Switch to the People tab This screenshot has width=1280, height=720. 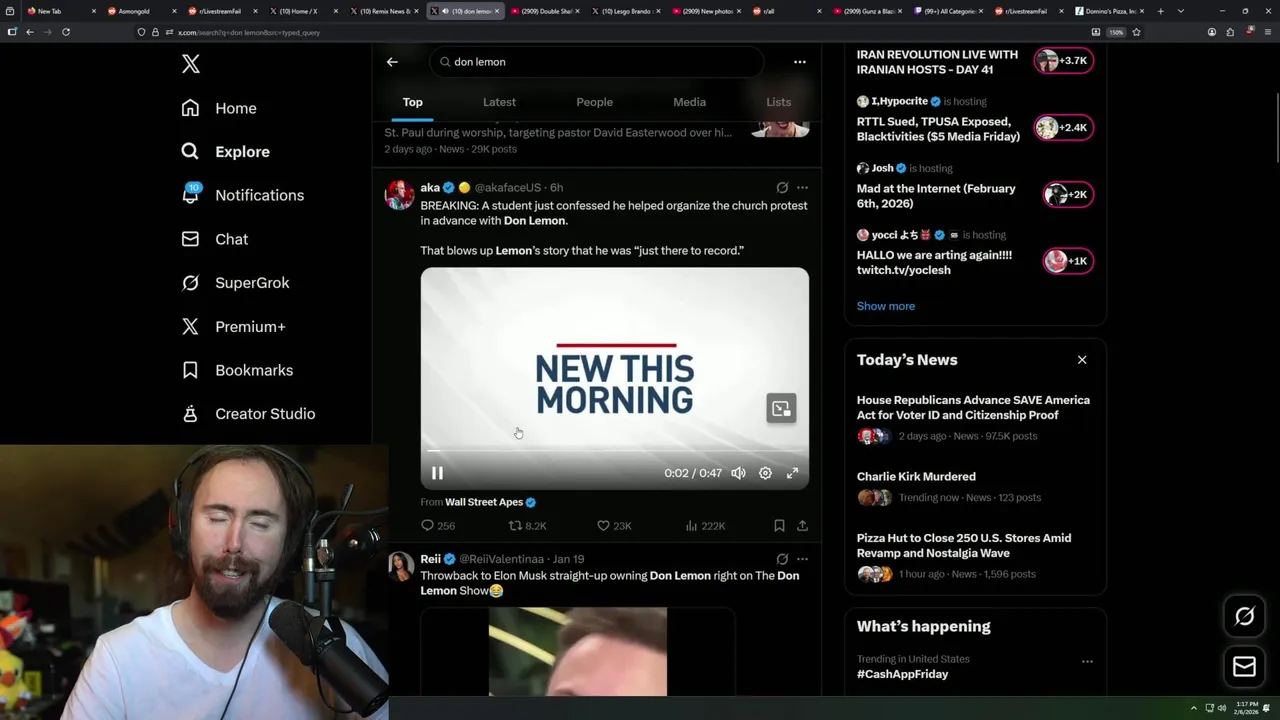pos(594,102)
